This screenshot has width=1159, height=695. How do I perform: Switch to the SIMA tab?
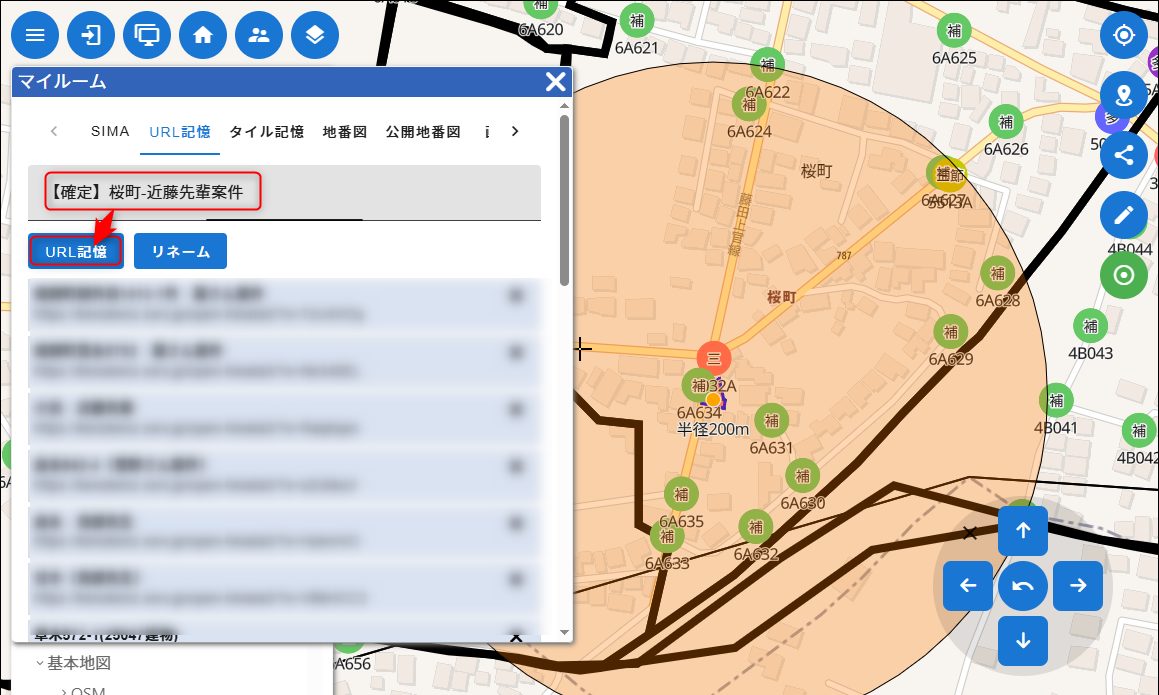pos(110,132)
